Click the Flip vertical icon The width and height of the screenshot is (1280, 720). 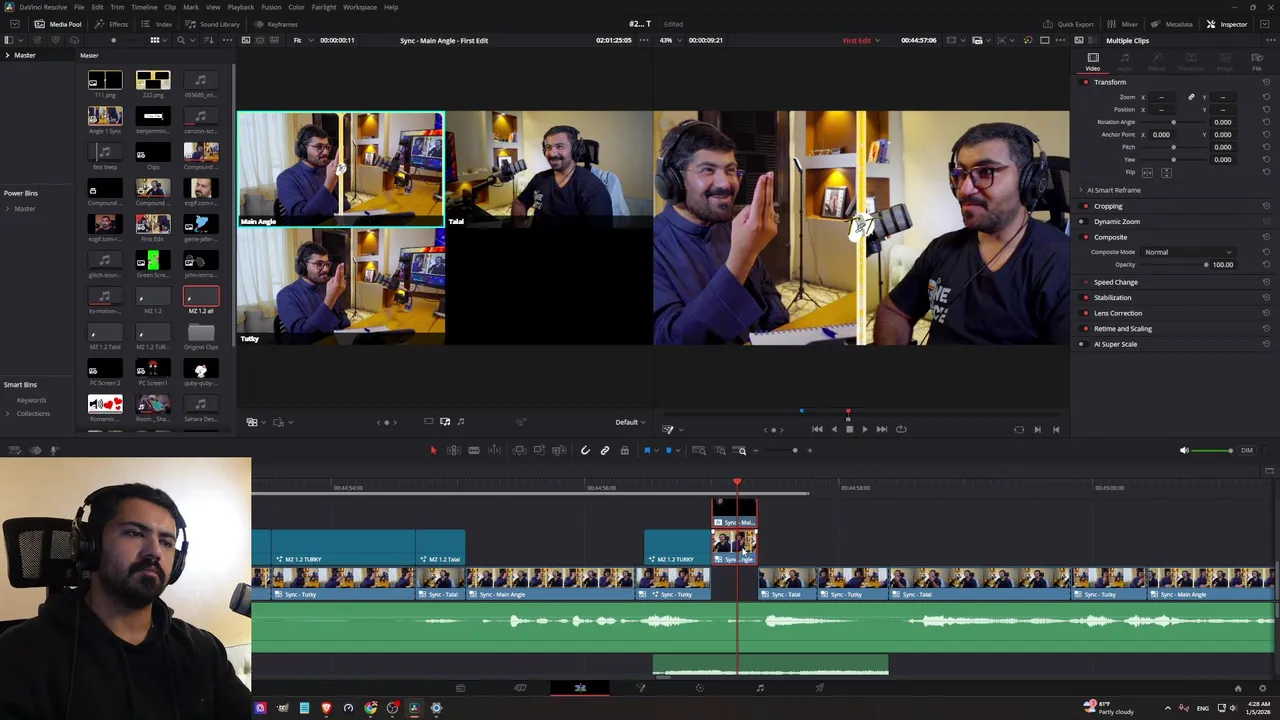coord(1166,173)
